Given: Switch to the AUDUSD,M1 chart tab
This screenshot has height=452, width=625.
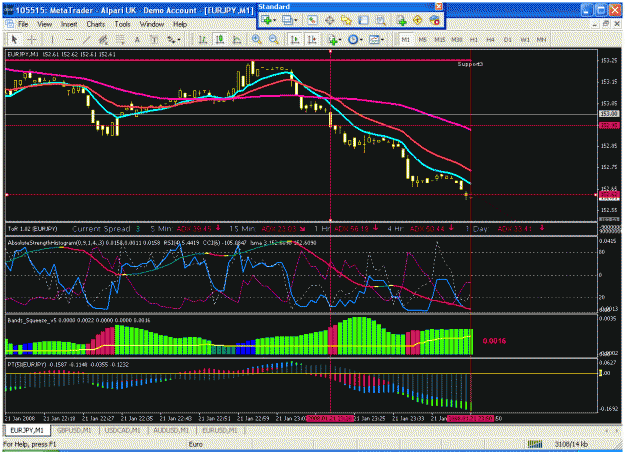Looking at the screenshot, I should click(171, 430).
